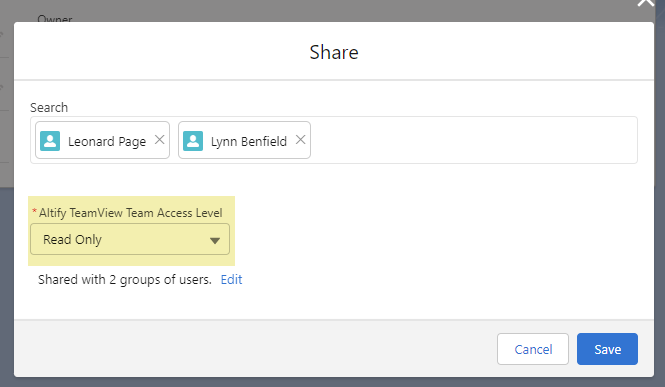
Task: Save the sharing settings
Action: pyautogui.click(x=607, y=349)
